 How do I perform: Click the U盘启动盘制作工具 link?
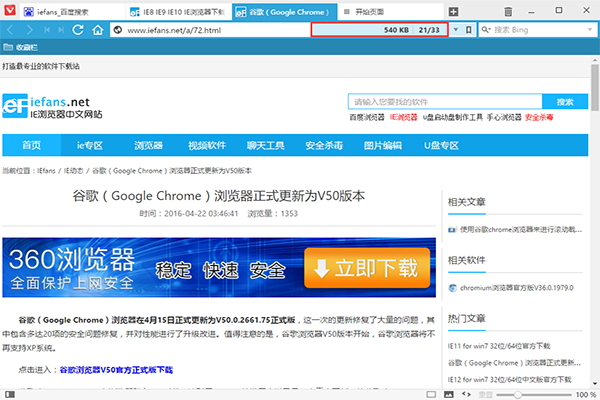pos(452,117)
